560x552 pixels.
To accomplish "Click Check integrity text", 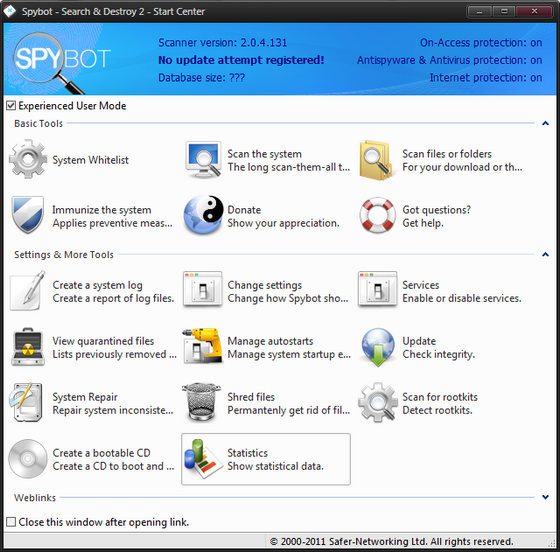I will point(439,355).
